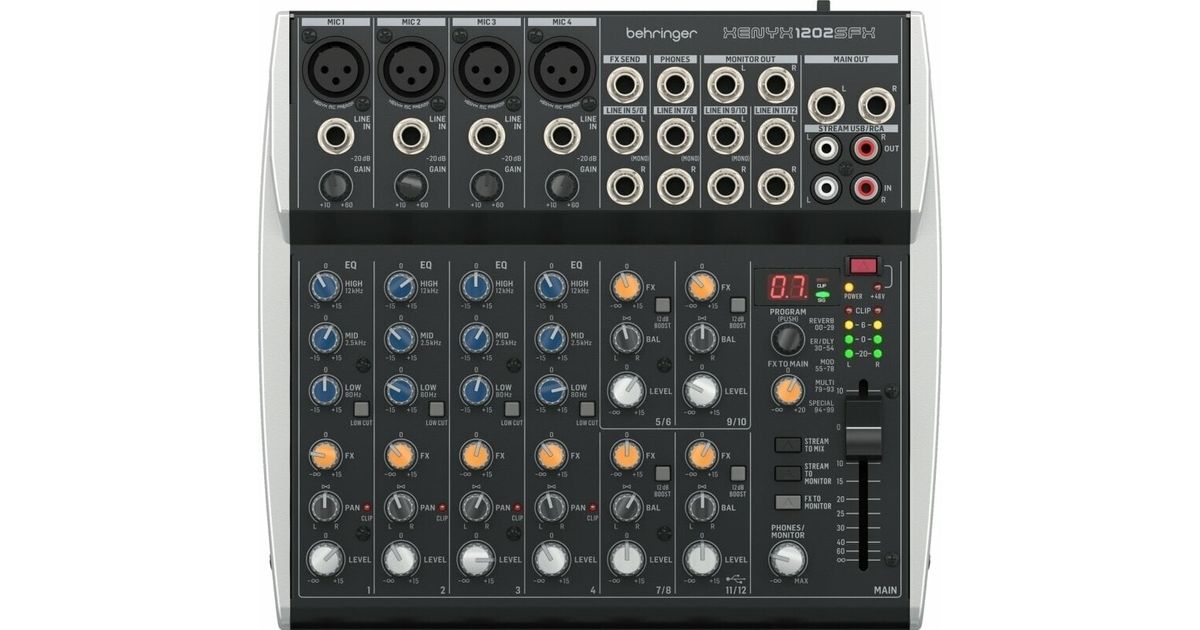The height and width of the screenshot is (630, 1200).
Task: Click the MIC 4 XLR input jack
Action: (563, 69)
